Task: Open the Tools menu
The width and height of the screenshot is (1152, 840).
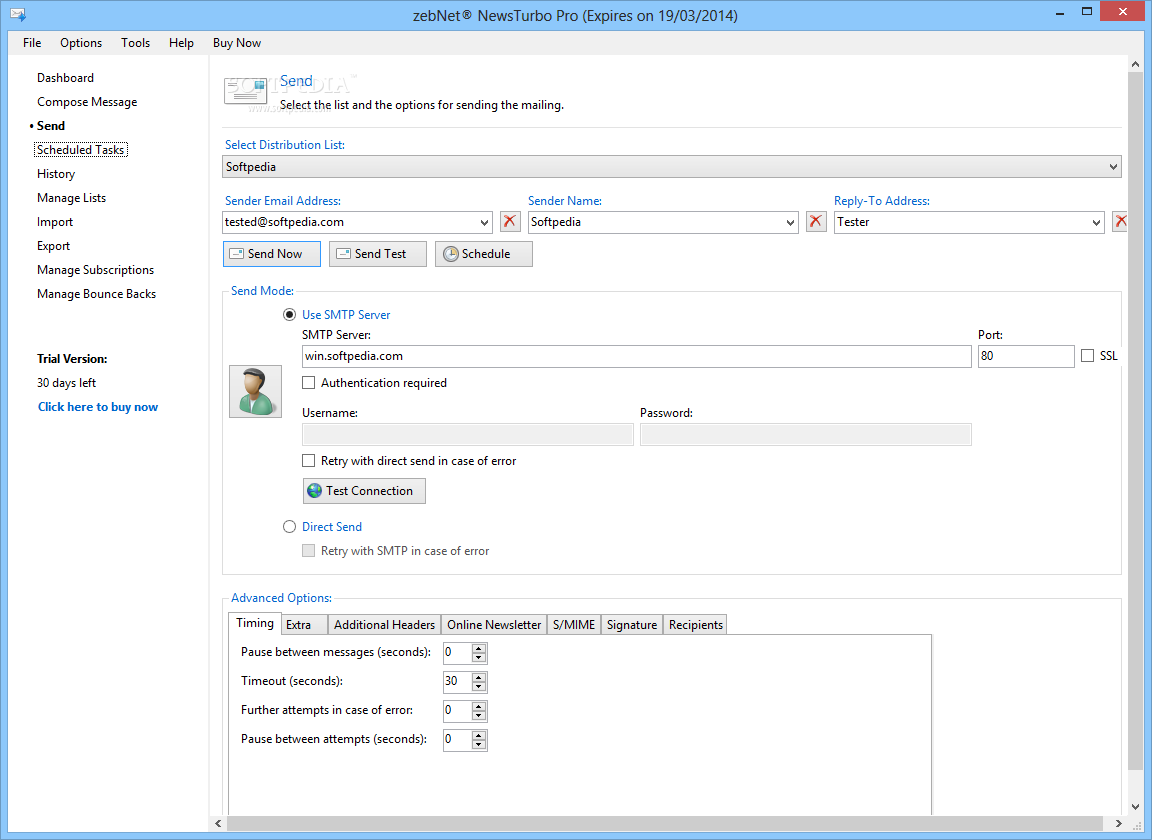Action: 135,43
